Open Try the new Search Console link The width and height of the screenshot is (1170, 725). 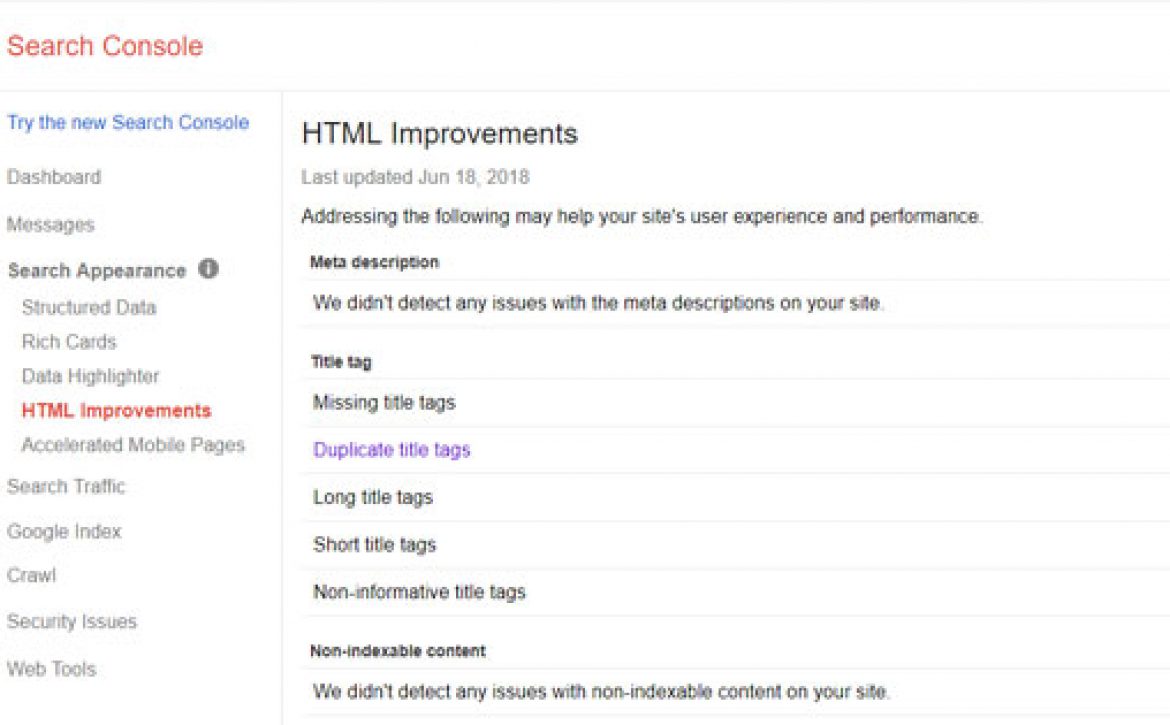click(128, 123)
